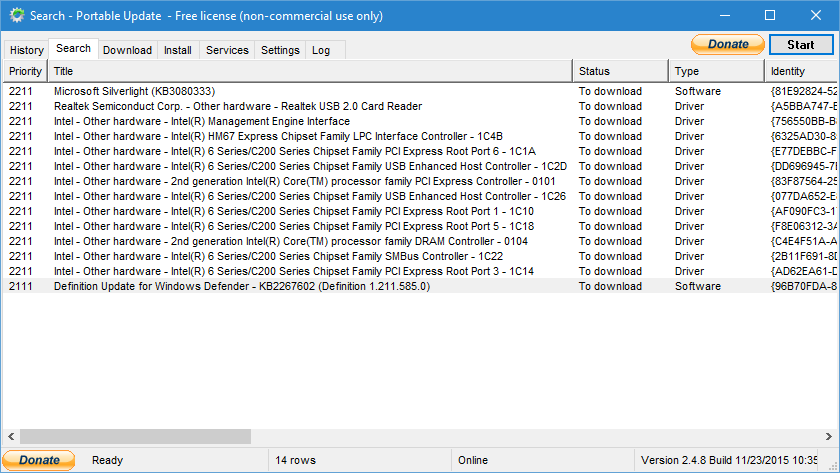Sort list by Priority column header
This screenshot has height=473, width=840.
25,71
